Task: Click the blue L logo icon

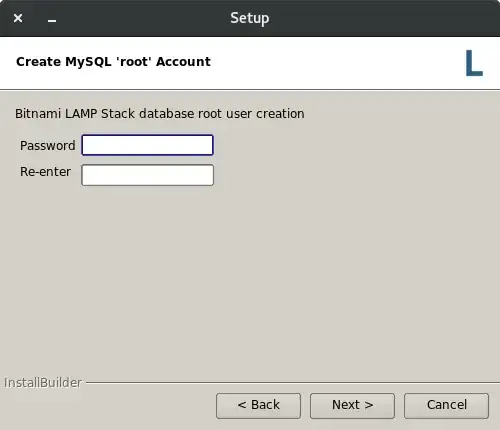Action: [474, 63]
